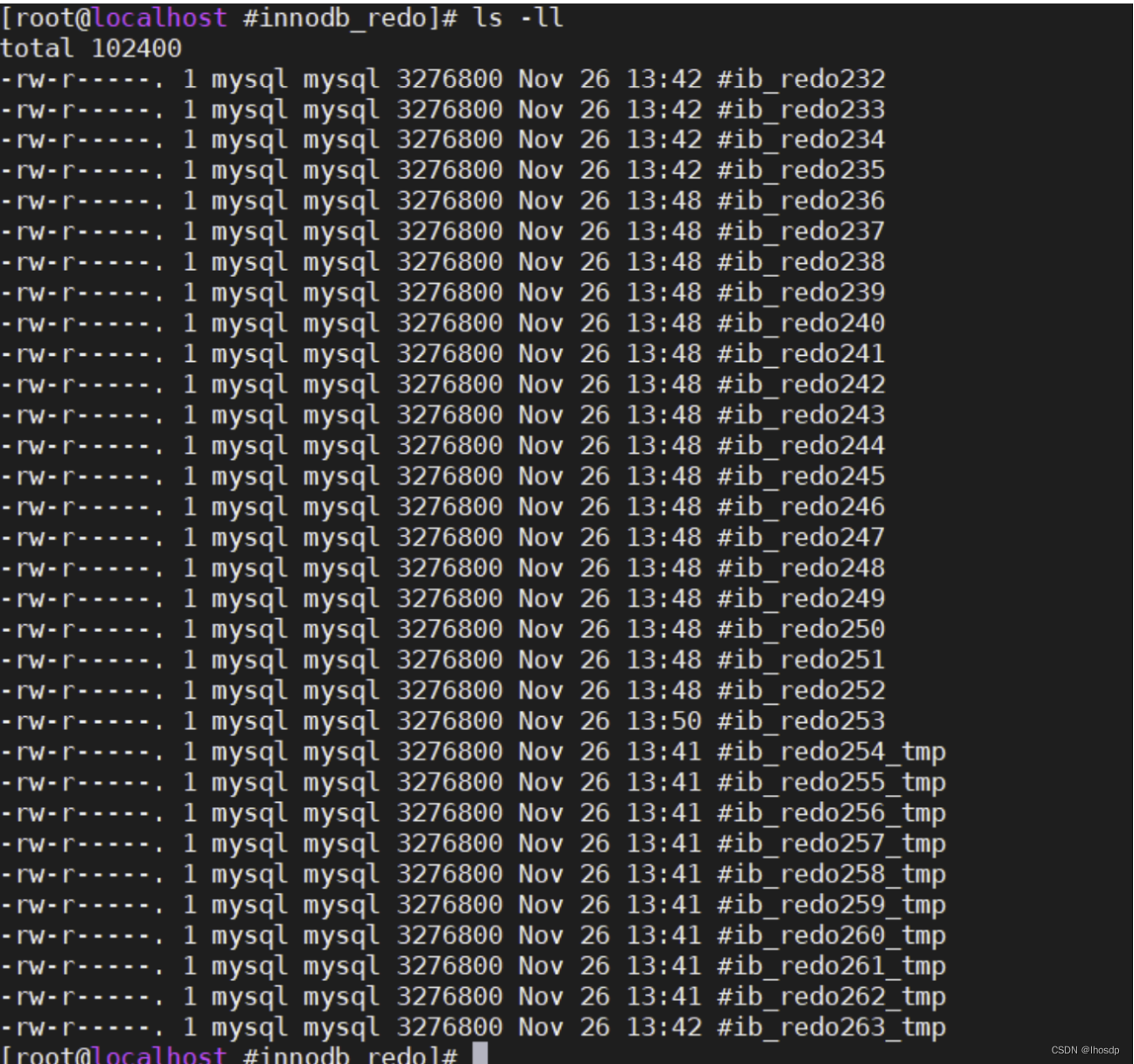This screenshot has height=1064, width=1134.
Task: Click the filename #ib_redo246
Action: (801, 508)
